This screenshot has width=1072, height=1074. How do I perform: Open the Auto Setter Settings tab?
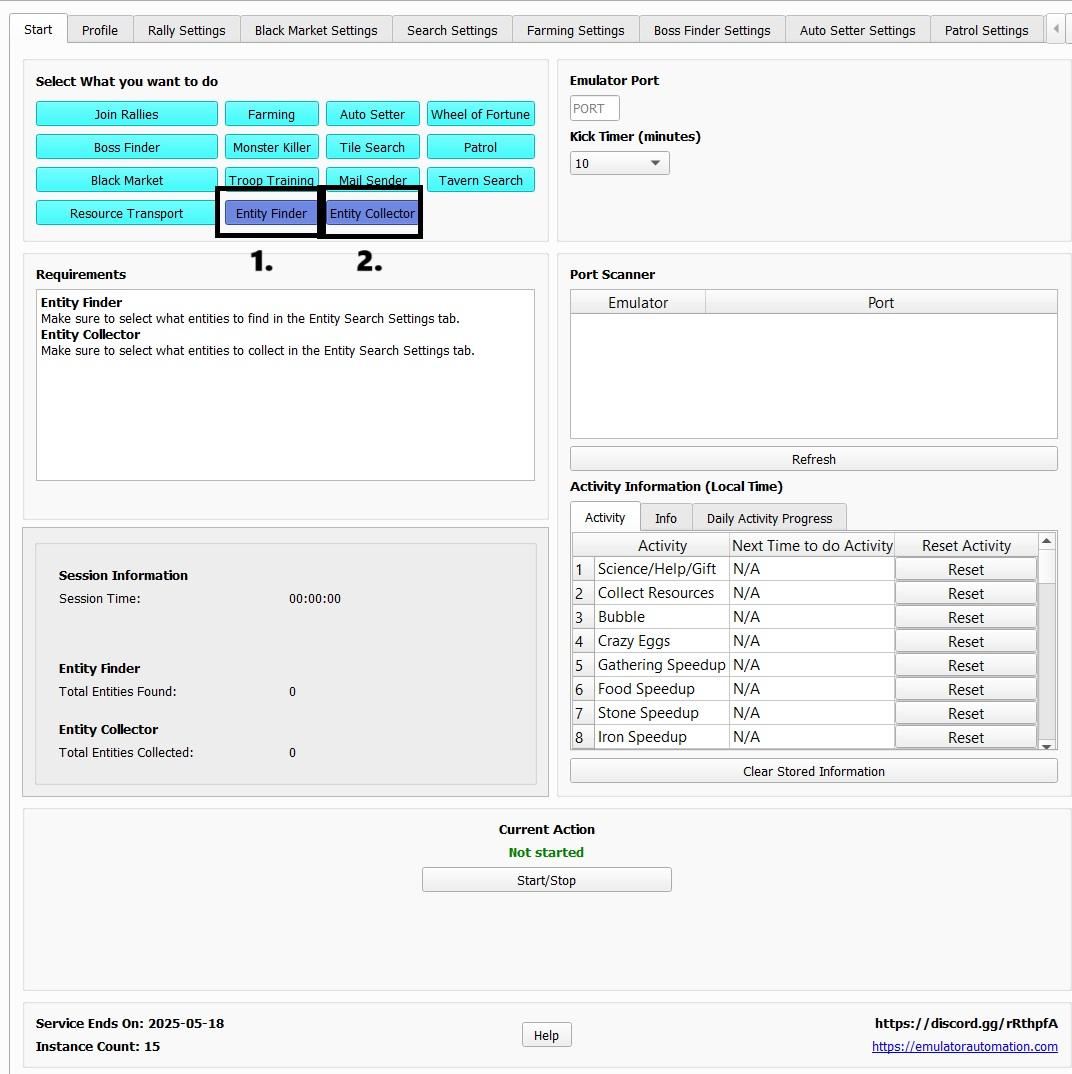[857, 30]
